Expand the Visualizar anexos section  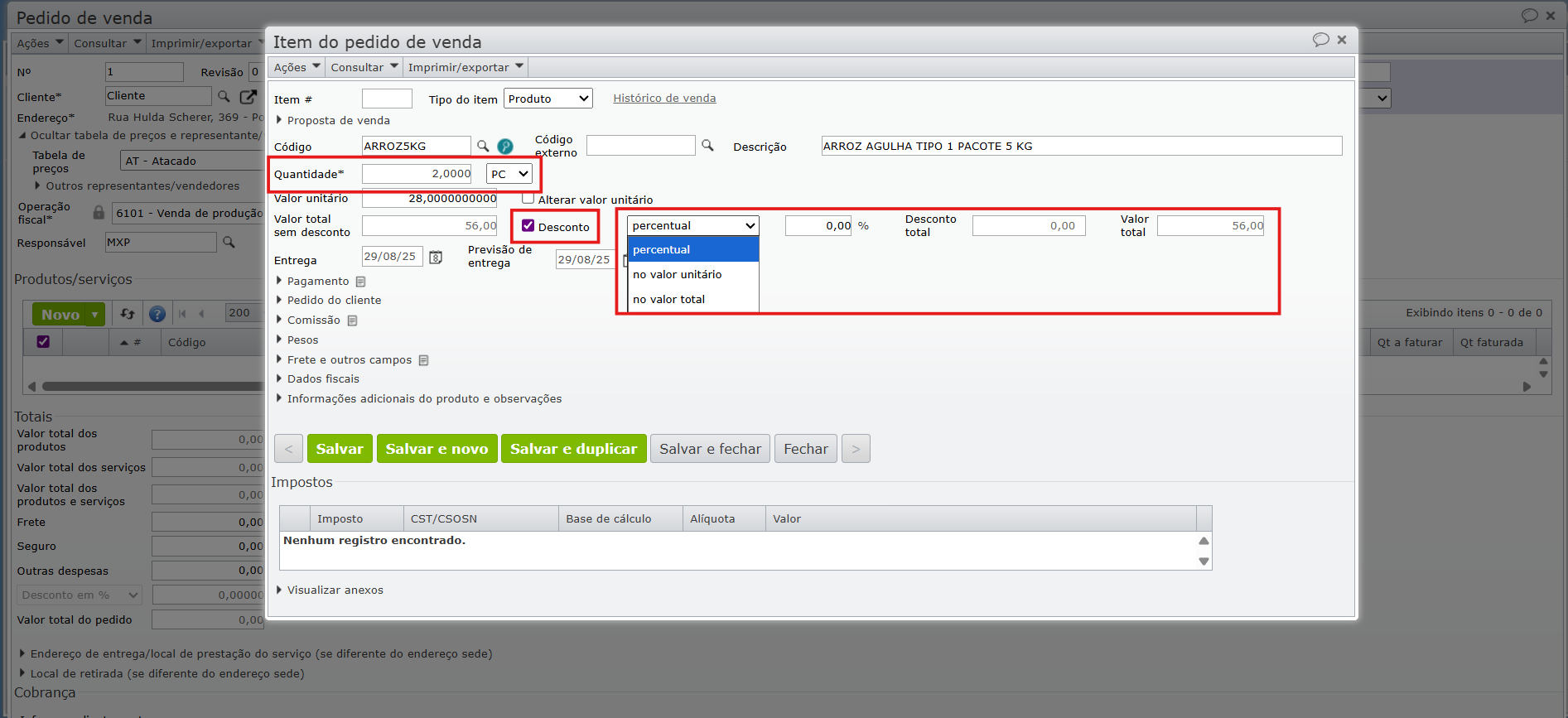(329, 590)
